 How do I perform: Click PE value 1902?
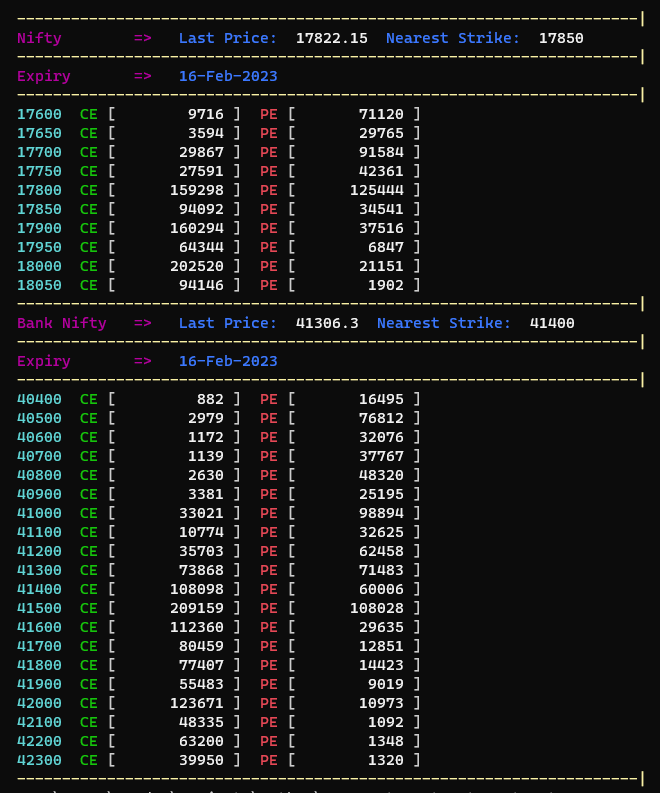coord(386,285)
